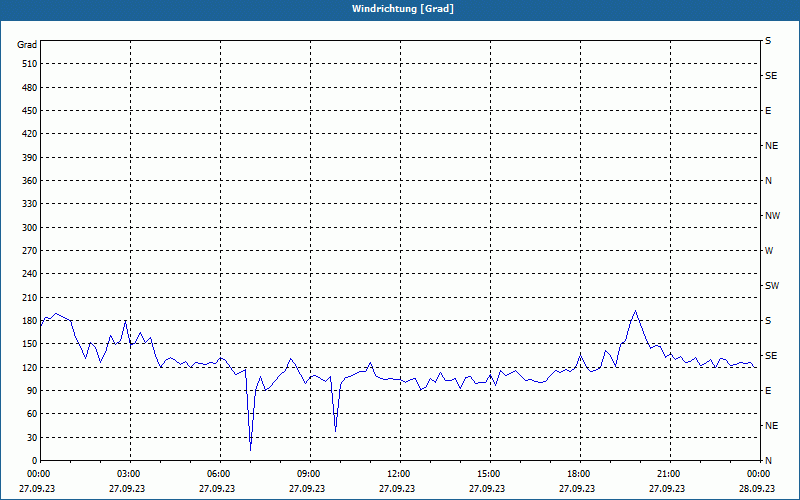800x500 pixels.
Task: Select the 30 value on the left axis
Action: (32, 437)
